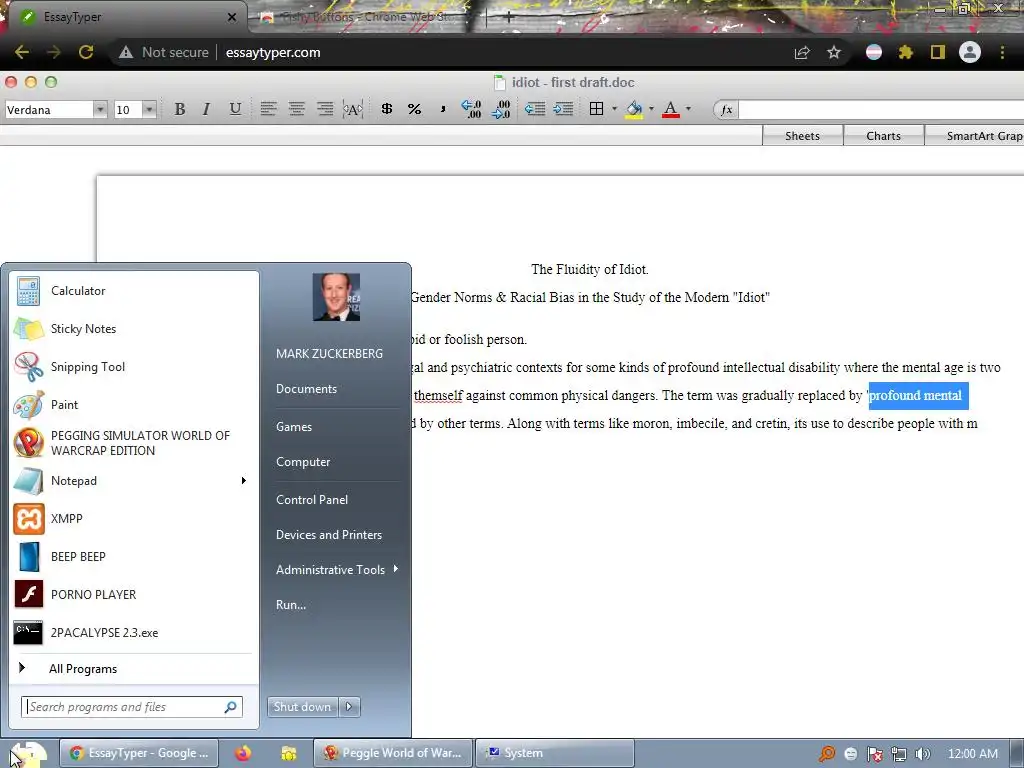The height and width of the screenshot is (768, 1024).
Task: Expand the font color dropdown arrow
Action: (688, 109)
